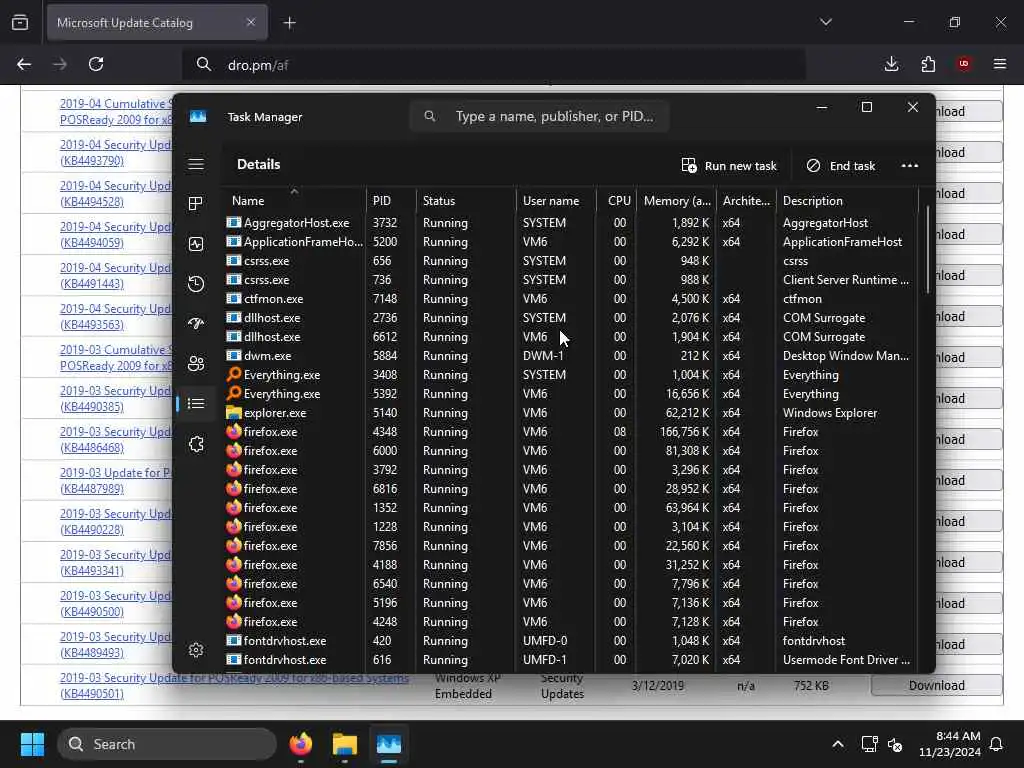The height and width of the screenshot is (768, 1024).
Task: Select the AggregatorHost.exe process row
Action: click(571, 223)
